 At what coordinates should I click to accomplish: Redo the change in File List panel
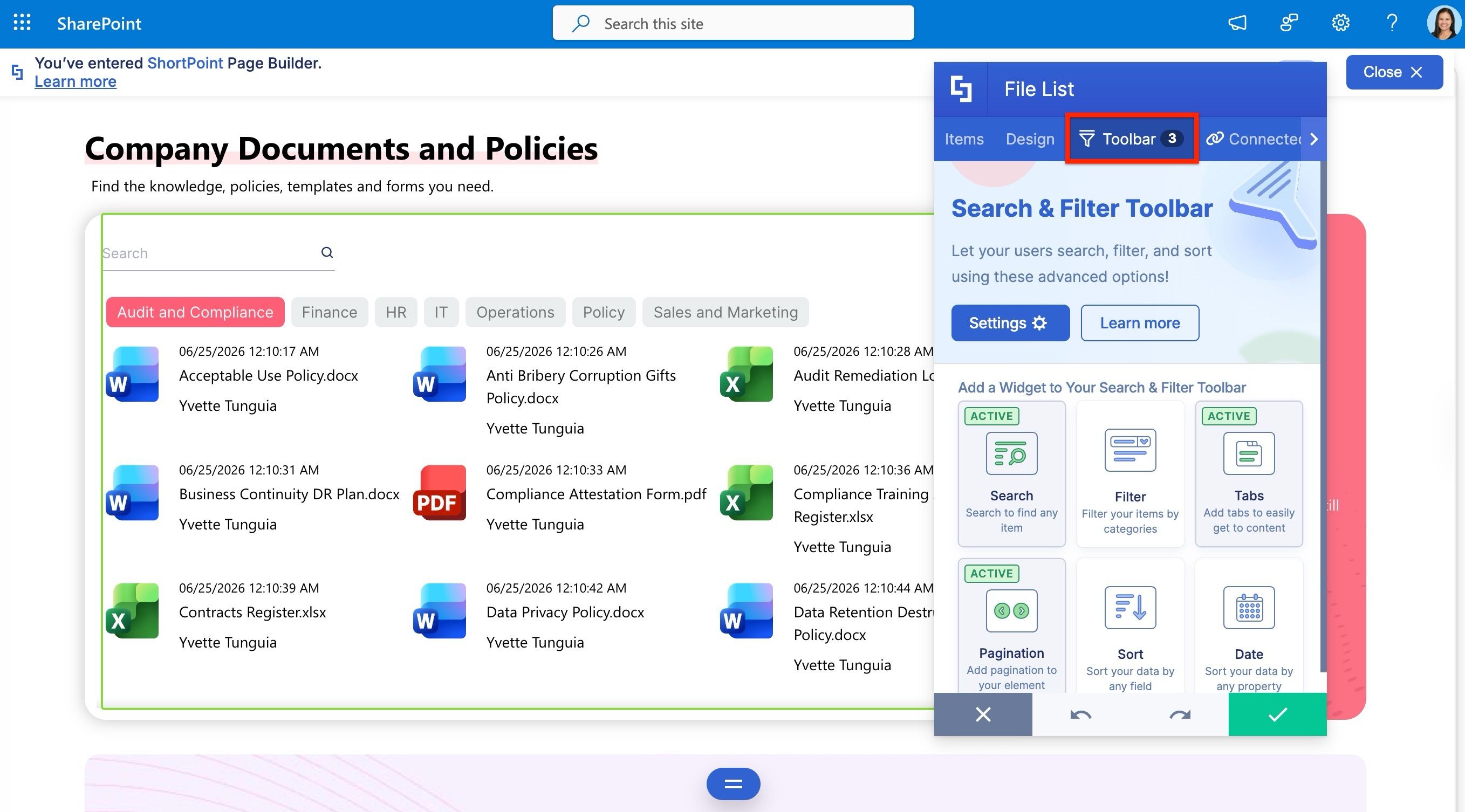tap(1180, 715)
